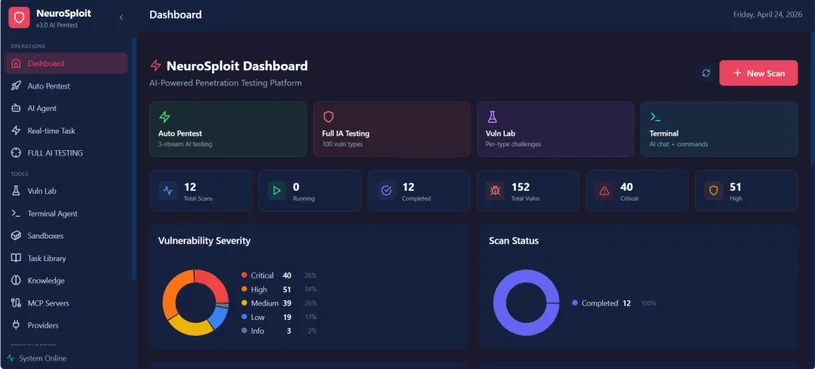
Task: Click the refresh icon beside New Scan
Action: pos(706,73)
